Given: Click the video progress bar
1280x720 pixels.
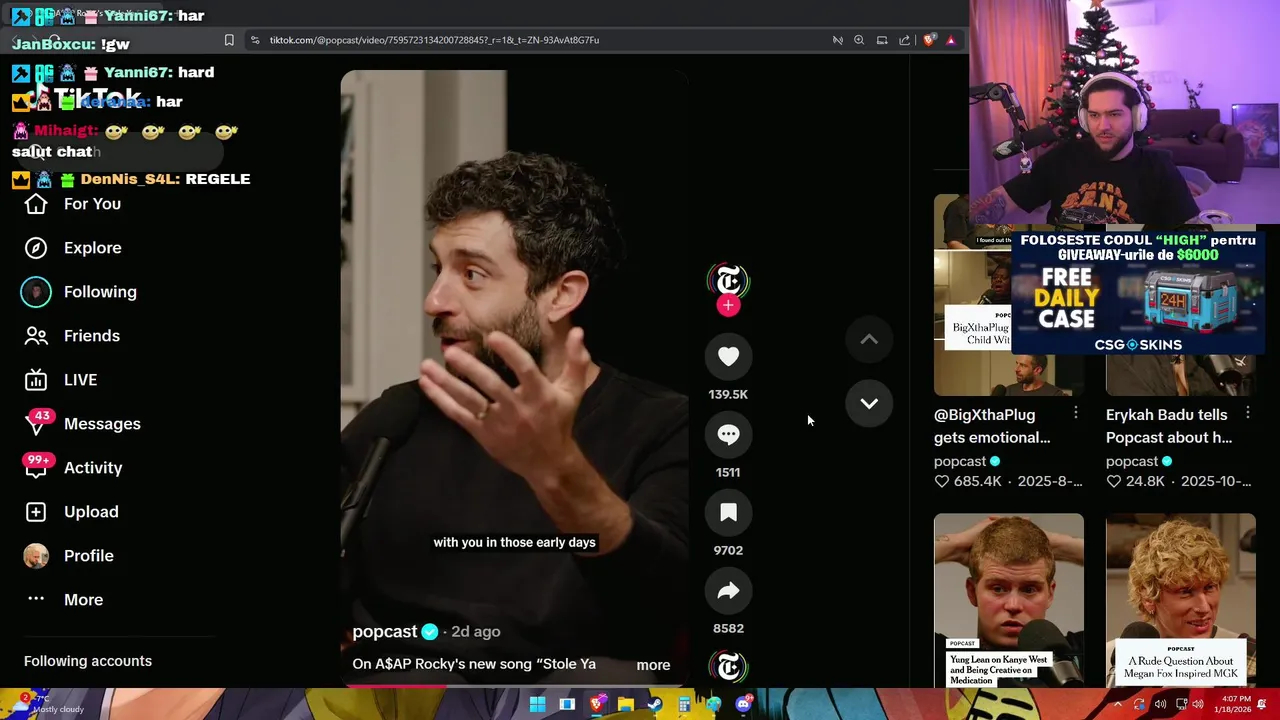Looking at the screenshot, I should (514, 686).
